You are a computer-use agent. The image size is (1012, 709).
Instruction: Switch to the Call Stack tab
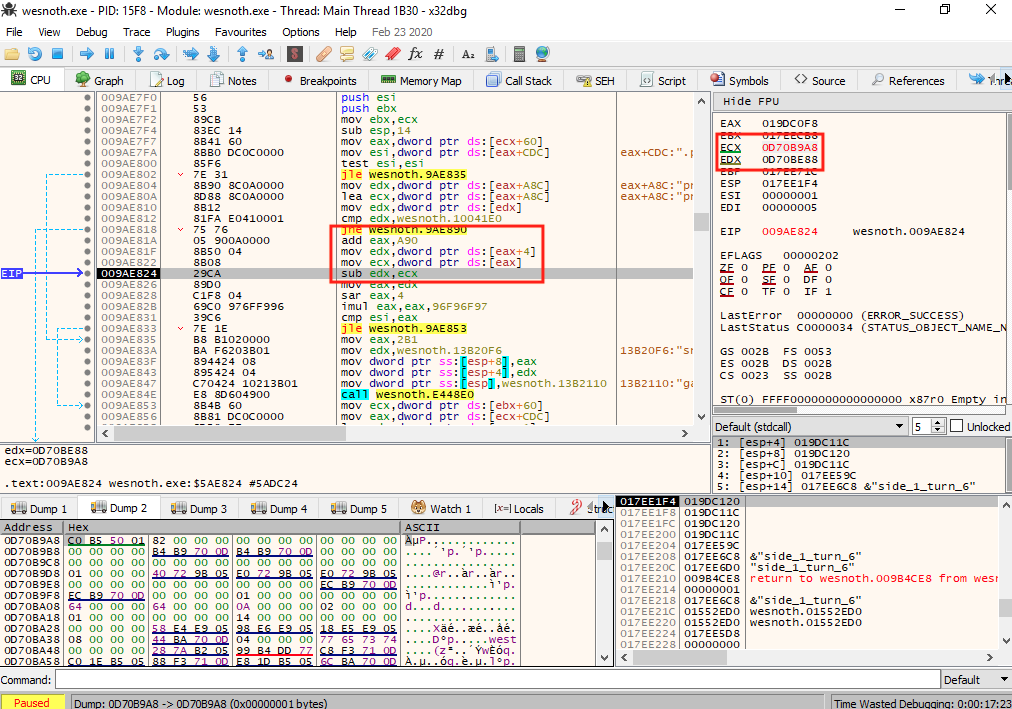tap(519, 81)
